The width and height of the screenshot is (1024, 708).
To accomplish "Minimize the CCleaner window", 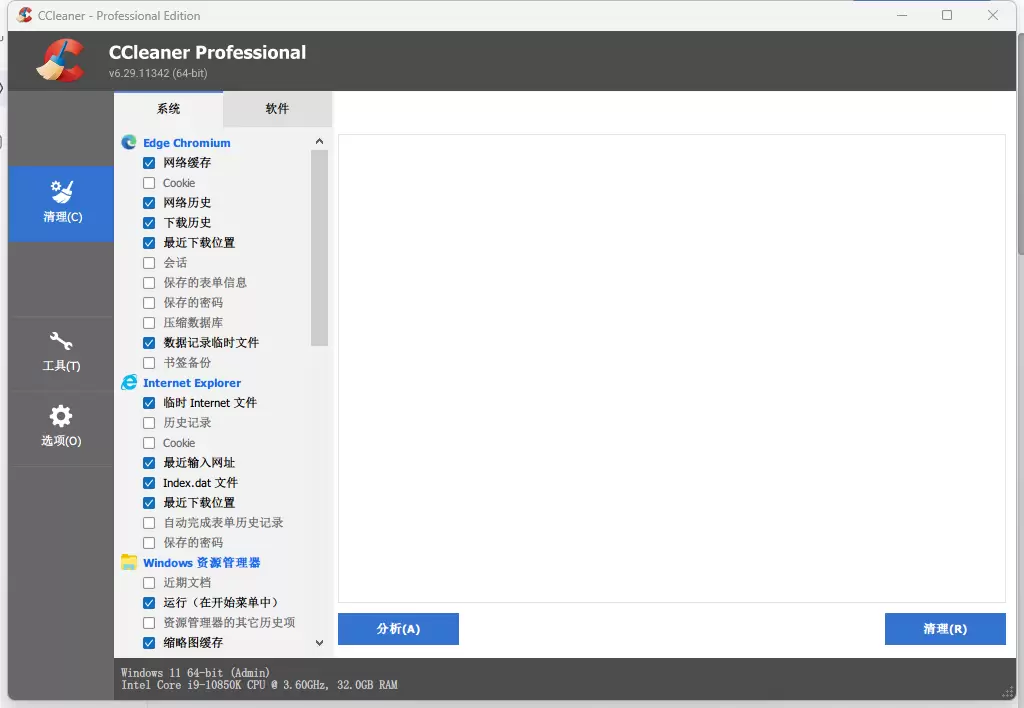I will 902,15.
